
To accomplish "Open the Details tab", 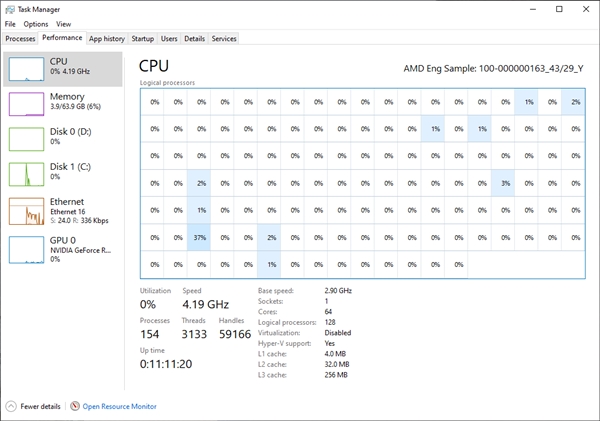I will click(194, 39).
